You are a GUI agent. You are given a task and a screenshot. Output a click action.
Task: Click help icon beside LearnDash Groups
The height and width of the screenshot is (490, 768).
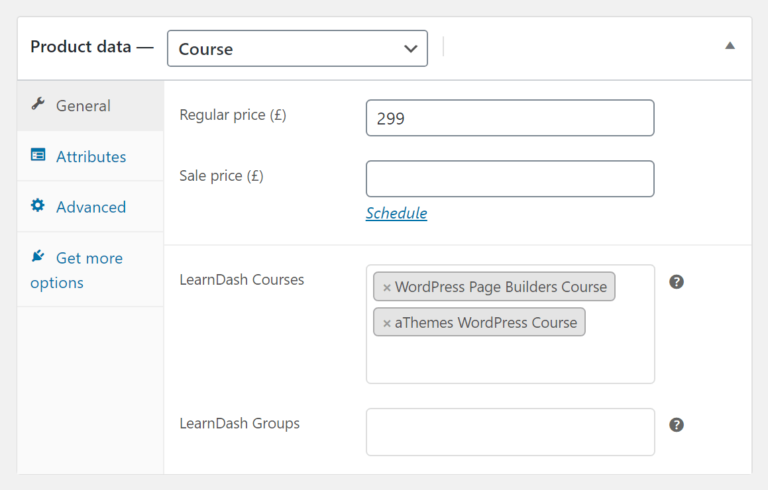[676, 425]
